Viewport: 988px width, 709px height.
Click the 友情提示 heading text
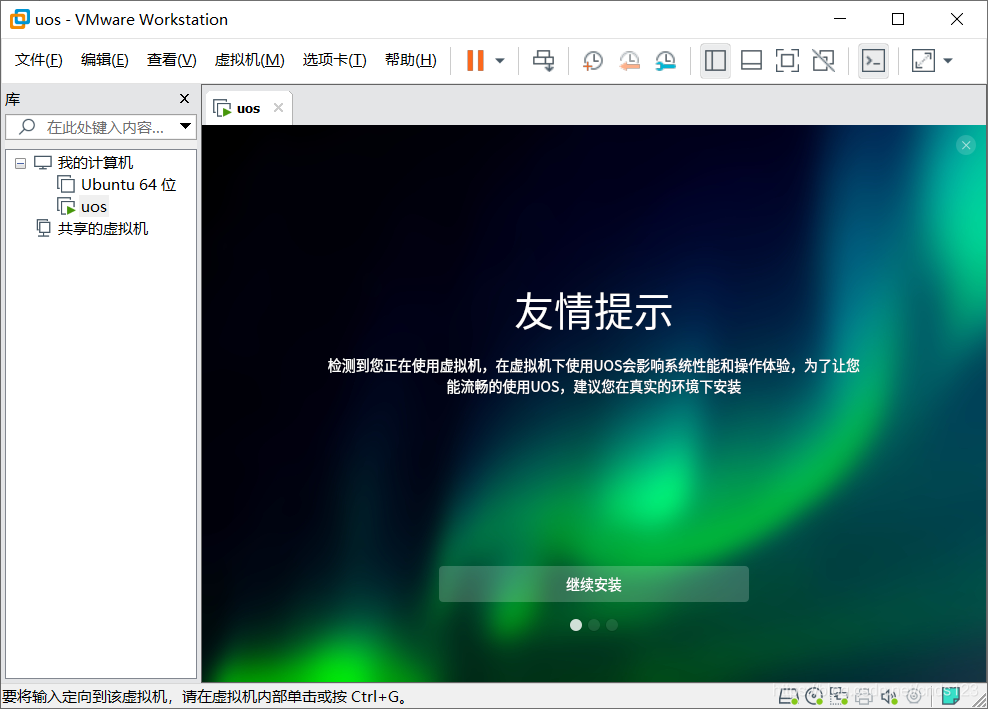(x=594, y=311)
